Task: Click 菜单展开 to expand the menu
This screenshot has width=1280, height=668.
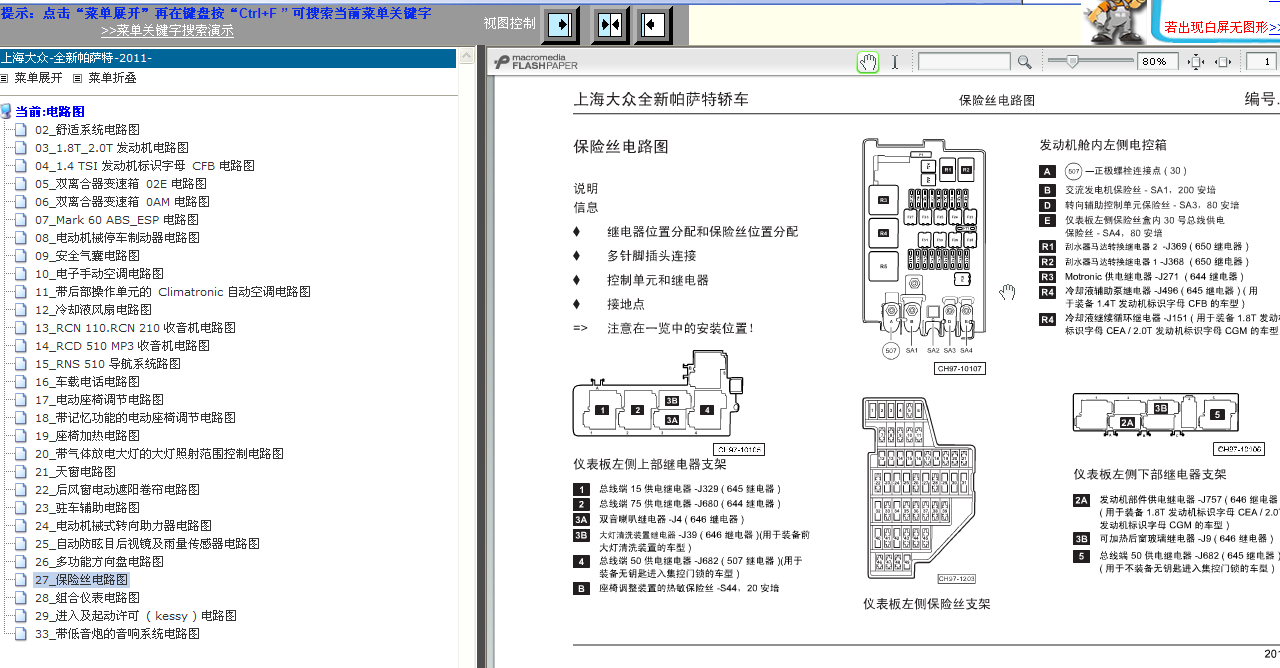Action: point(38,78)
